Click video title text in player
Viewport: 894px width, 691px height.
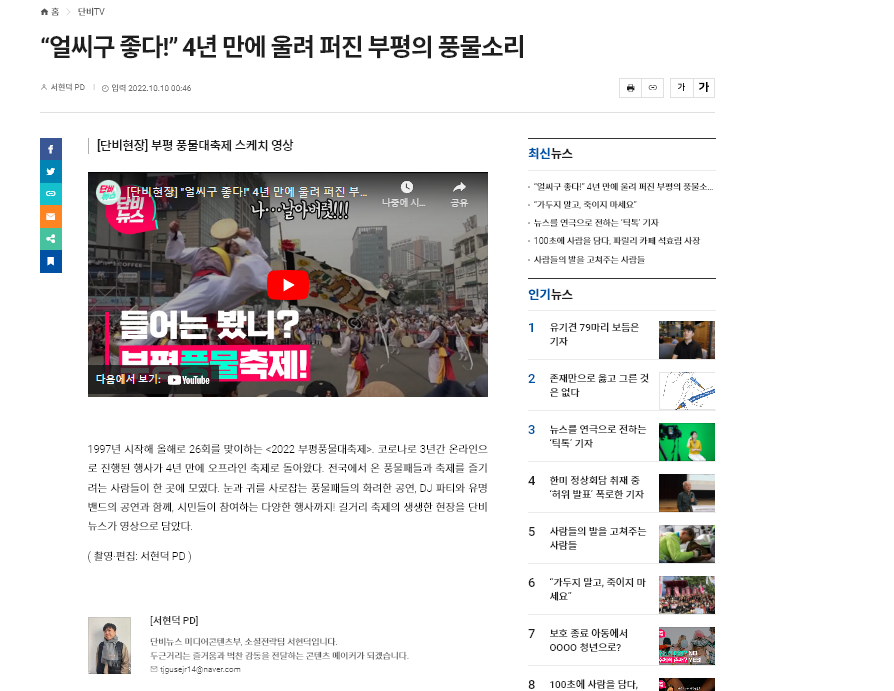pos(247,192)
